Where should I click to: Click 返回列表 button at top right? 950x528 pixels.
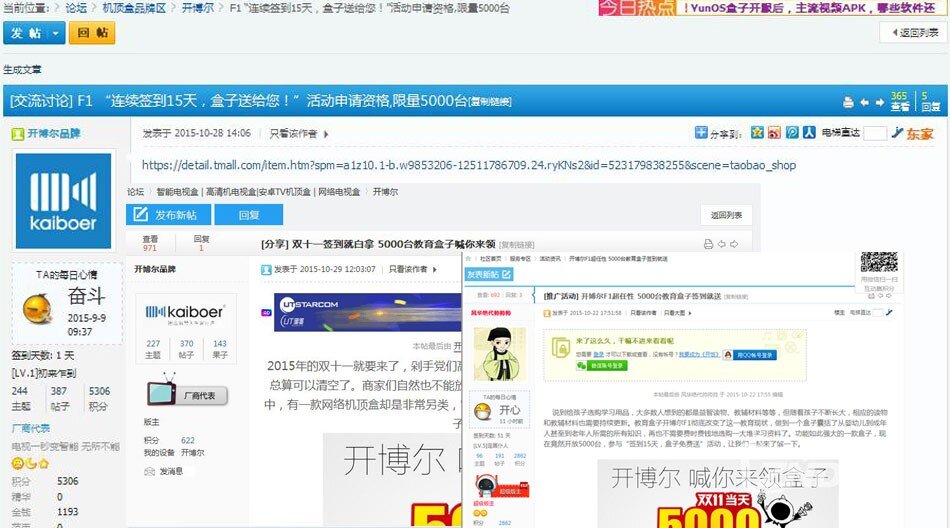(915, 32)
